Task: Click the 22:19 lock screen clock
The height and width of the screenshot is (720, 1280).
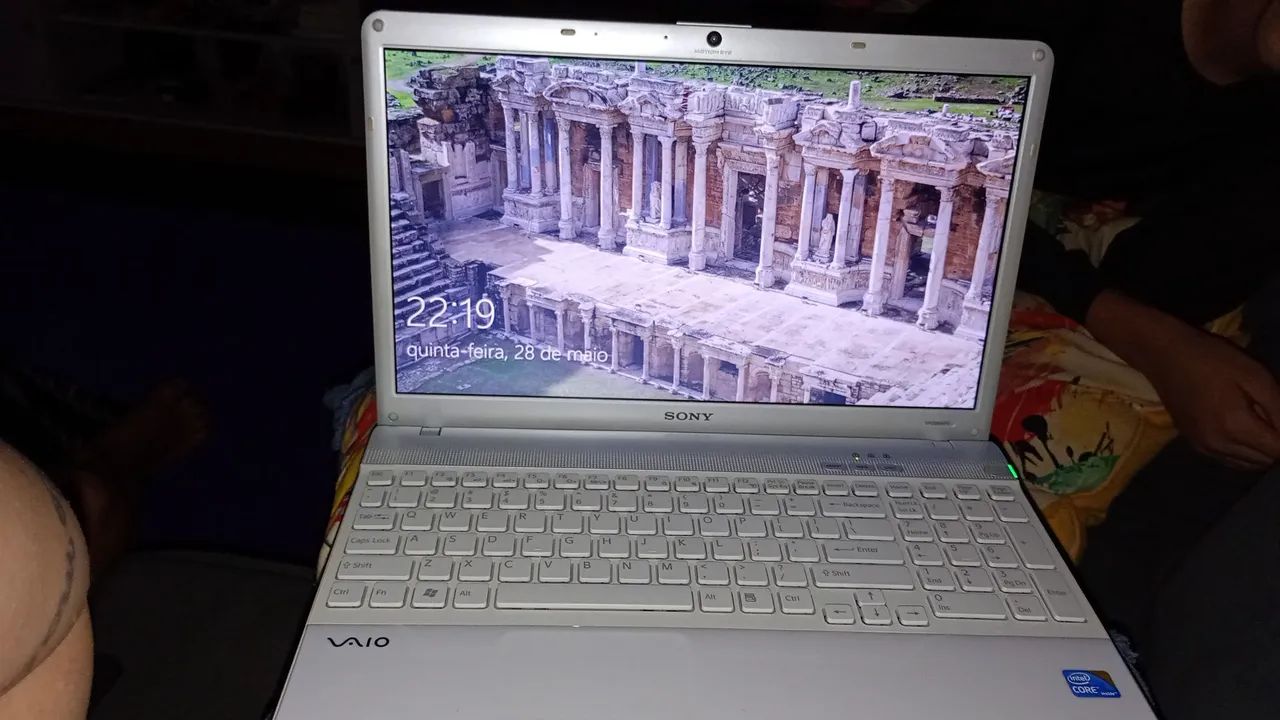Action: [450, 314]
